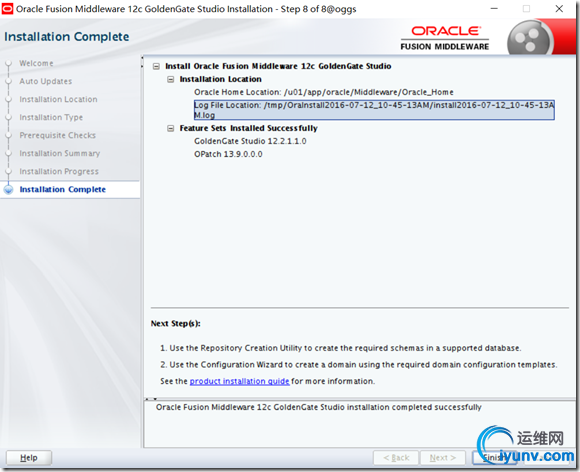Click the Configuration Wizard step text
The width and height of the screenshot is (580, 472).
click(x=358, y=365)
